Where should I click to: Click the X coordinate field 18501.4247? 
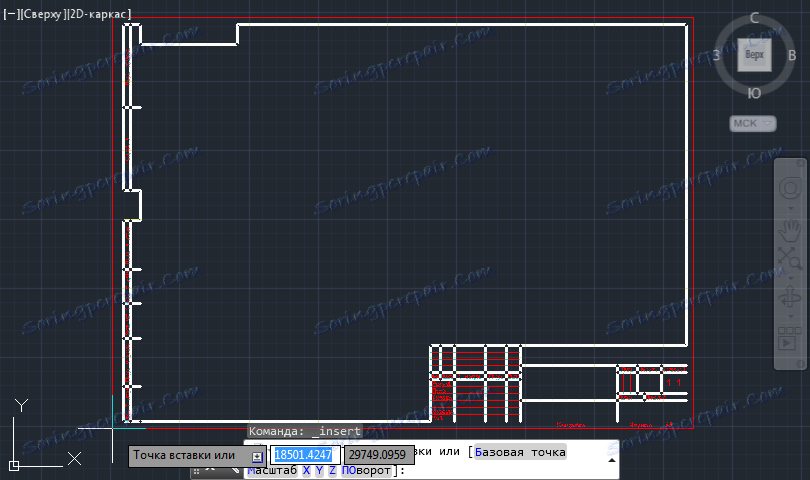[306, 456]
